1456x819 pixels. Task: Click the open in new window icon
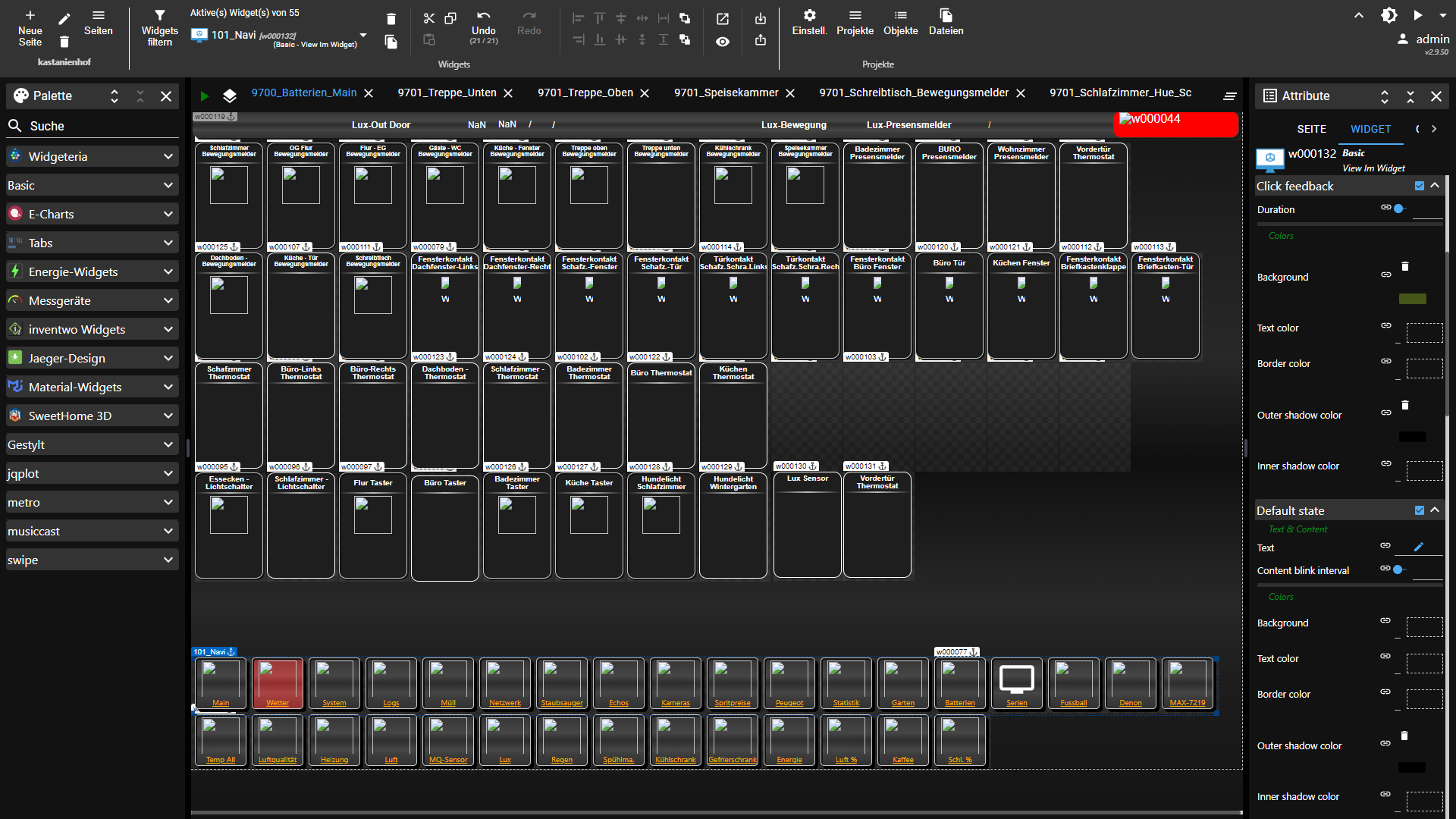723,19
